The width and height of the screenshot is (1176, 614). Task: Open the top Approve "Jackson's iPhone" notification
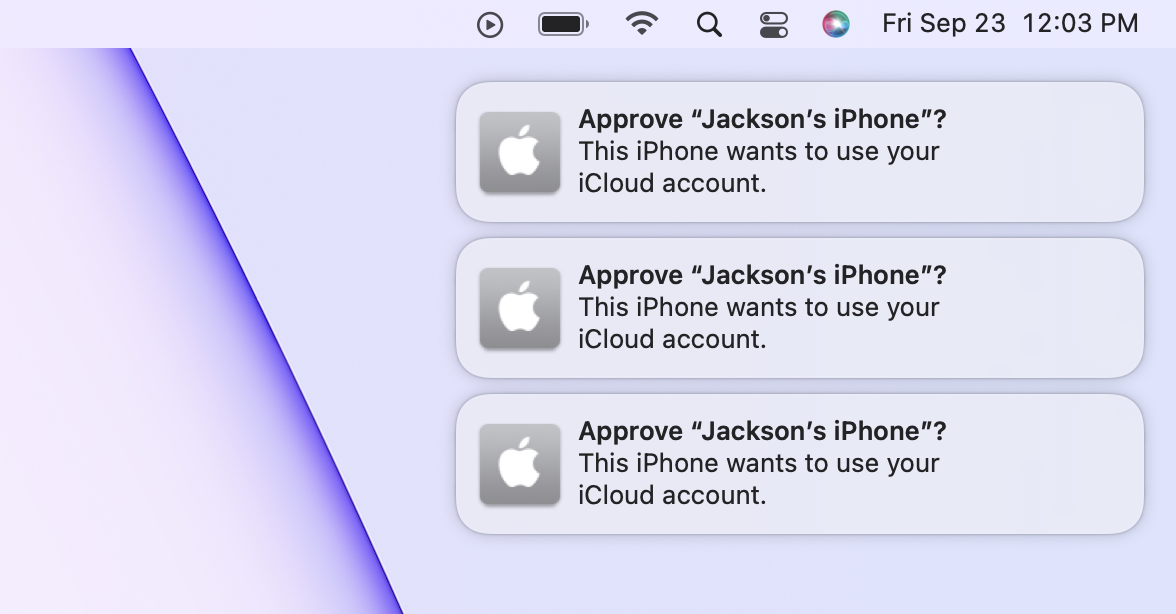[x=800, y=151]
